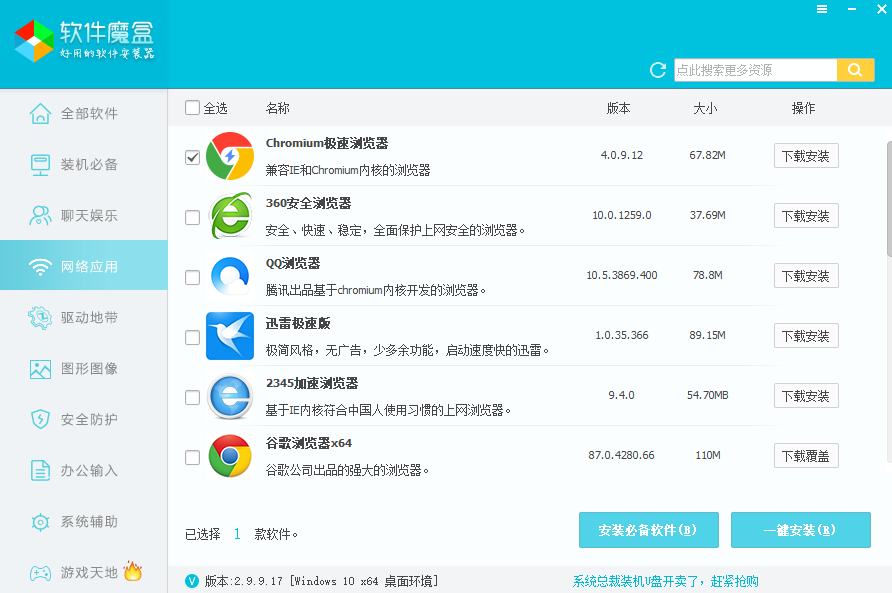Click the V version icon in status bar
The image size is (892, 593).
(x=192, y=580)
